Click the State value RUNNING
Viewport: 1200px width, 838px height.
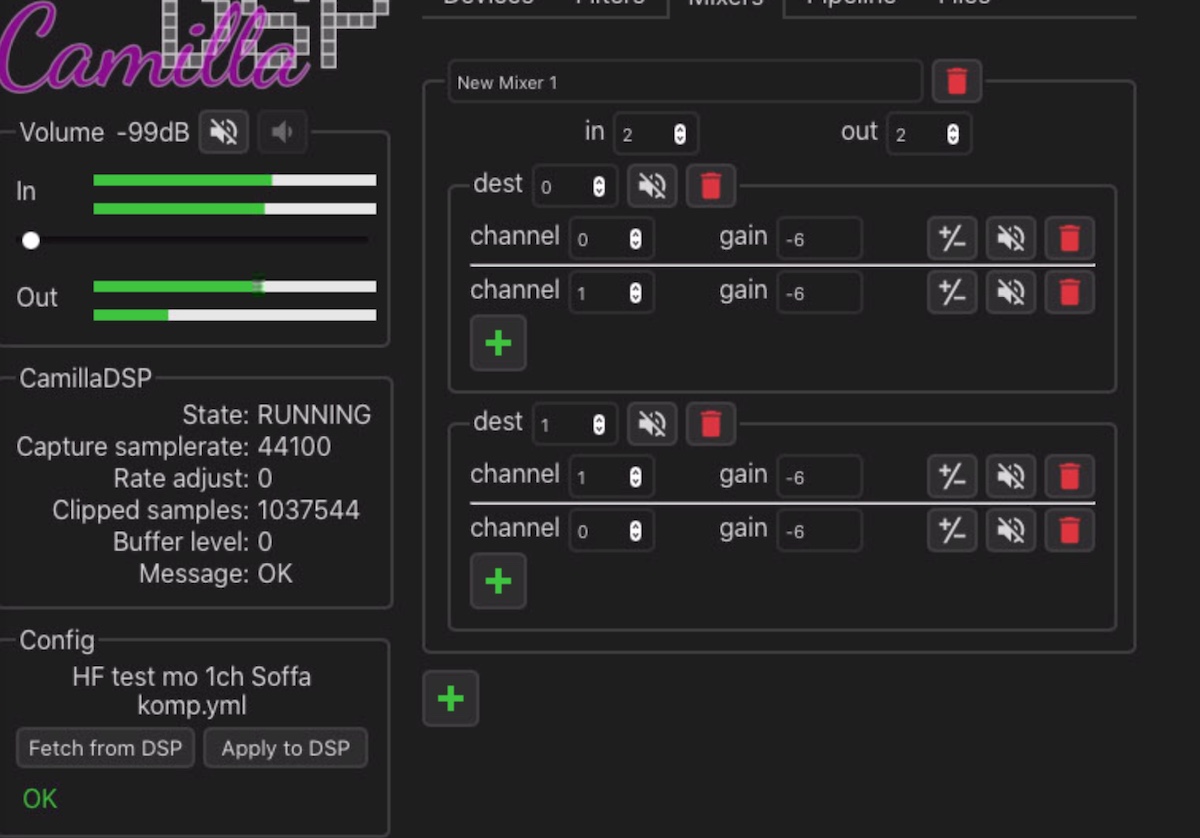pos(314,415)
